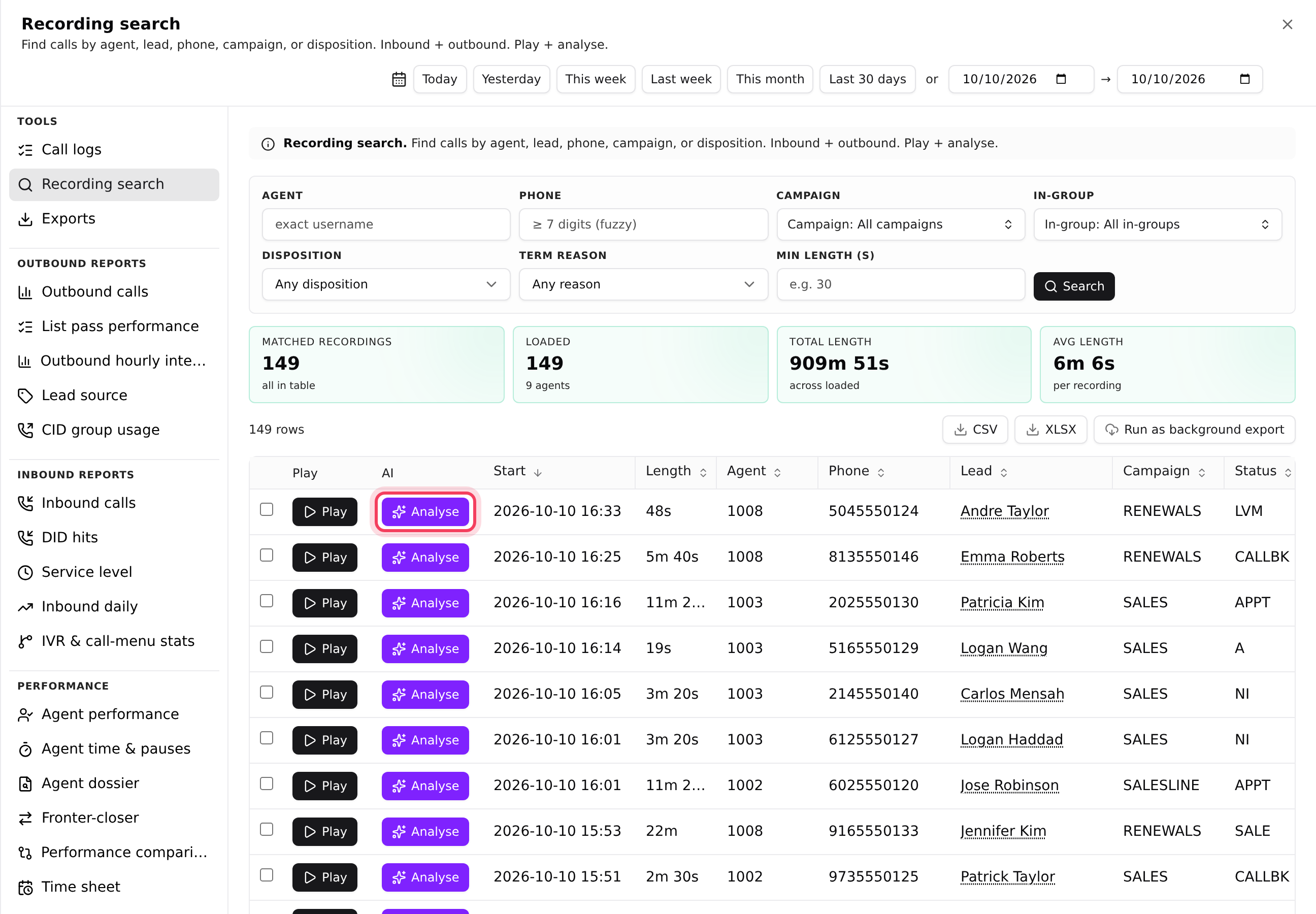Image resolution: width=1316 pixels, height=914 pixels.
Task: Focus the Agent exact username field
Action: point(386,224)
